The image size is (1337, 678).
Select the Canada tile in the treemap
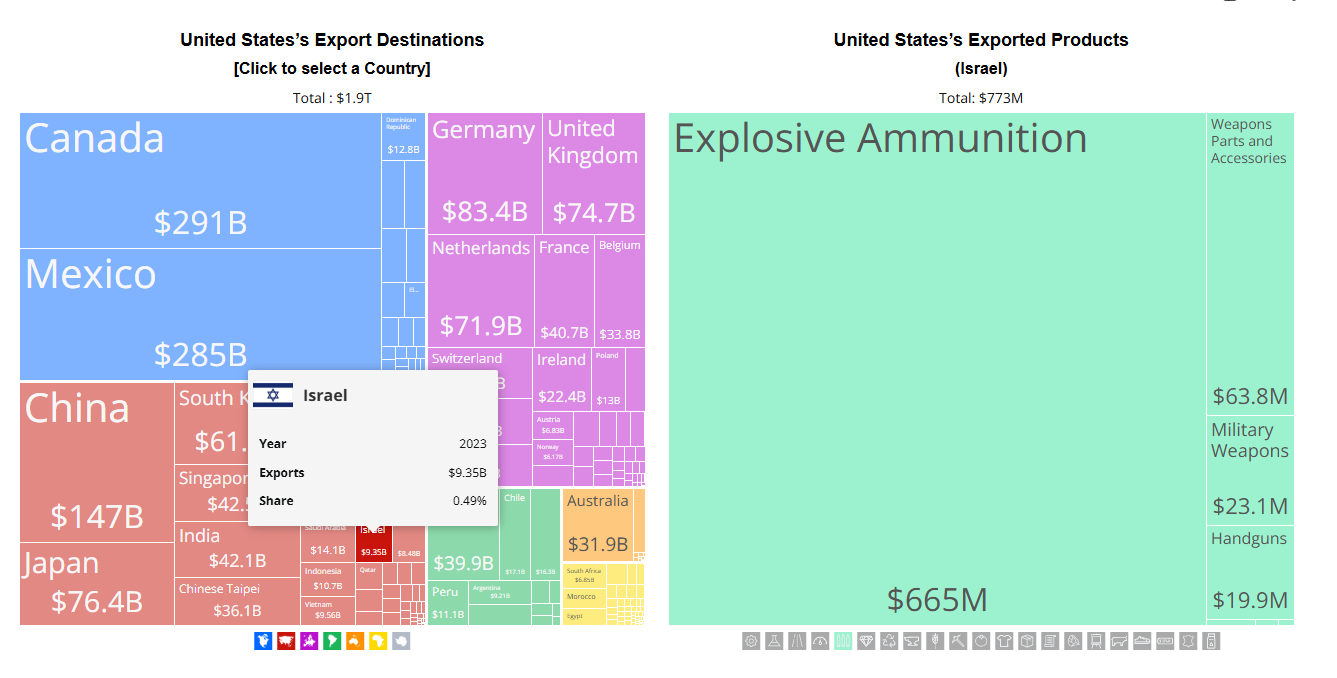pos(200,180)
